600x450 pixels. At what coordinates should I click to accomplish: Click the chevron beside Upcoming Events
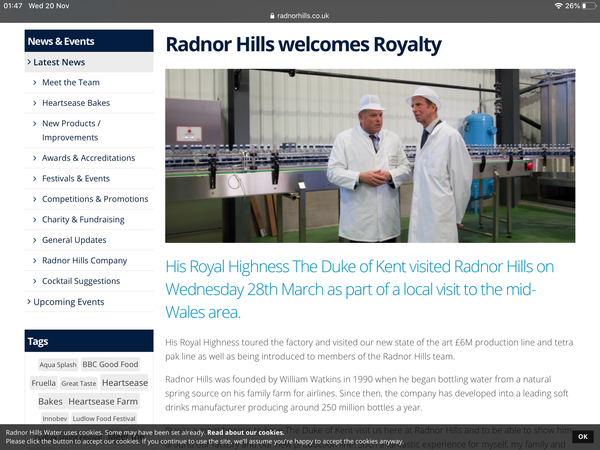(x=29, y=302)
